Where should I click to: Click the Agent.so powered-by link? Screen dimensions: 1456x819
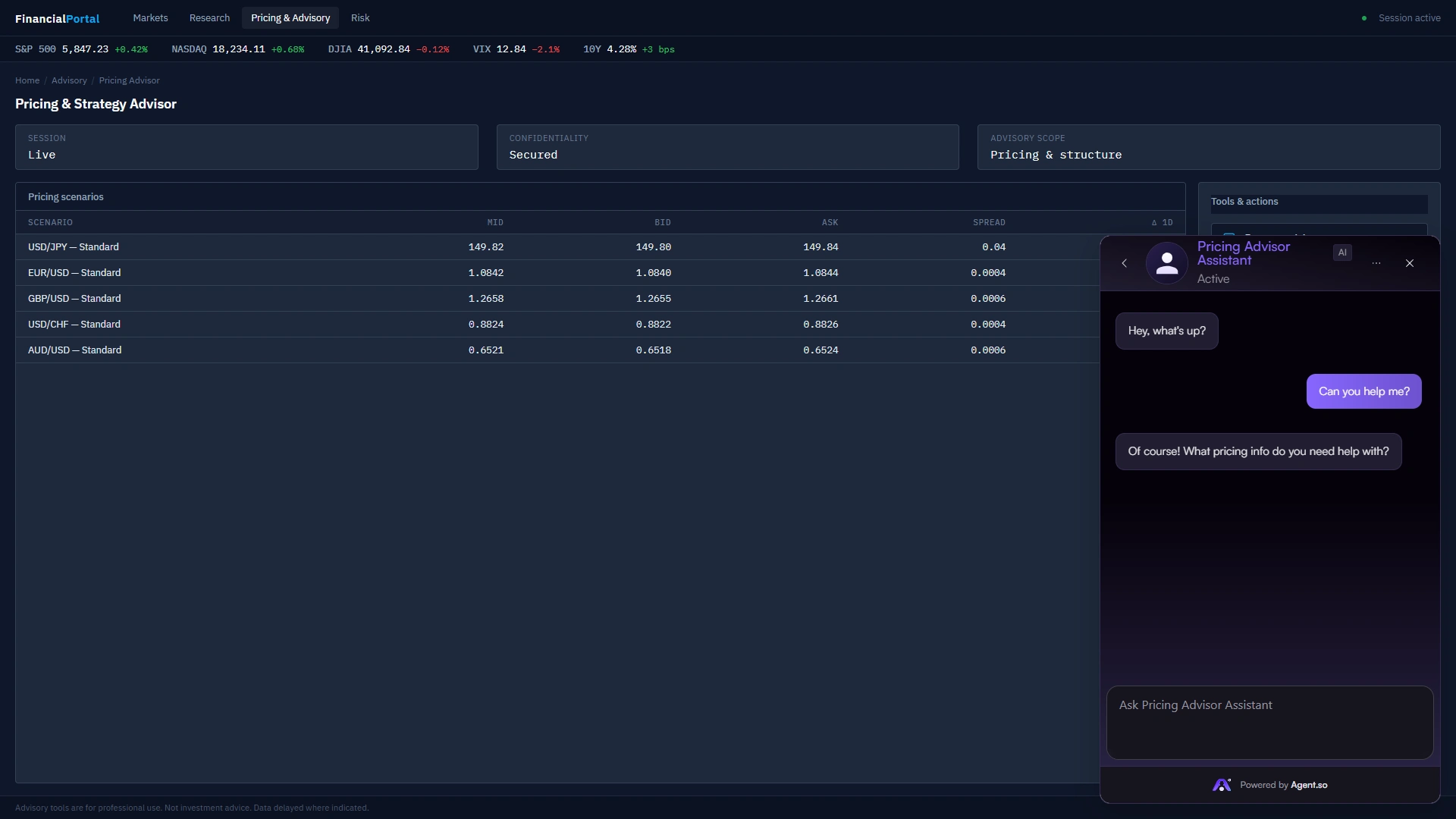1309,785
